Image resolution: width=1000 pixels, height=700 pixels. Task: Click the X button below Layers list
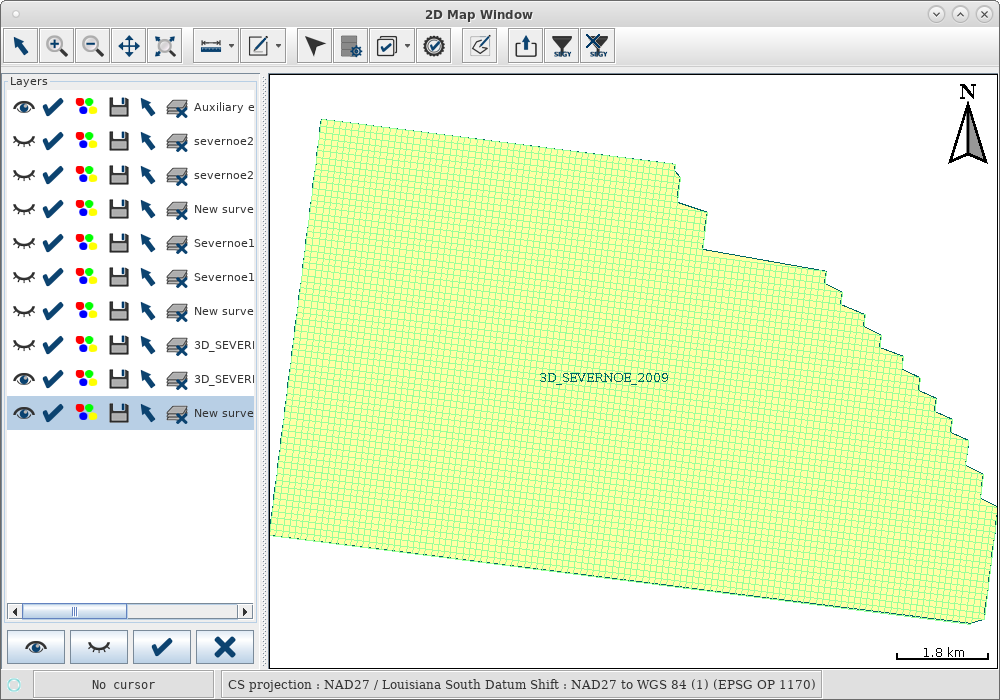[x=225, y=647]
